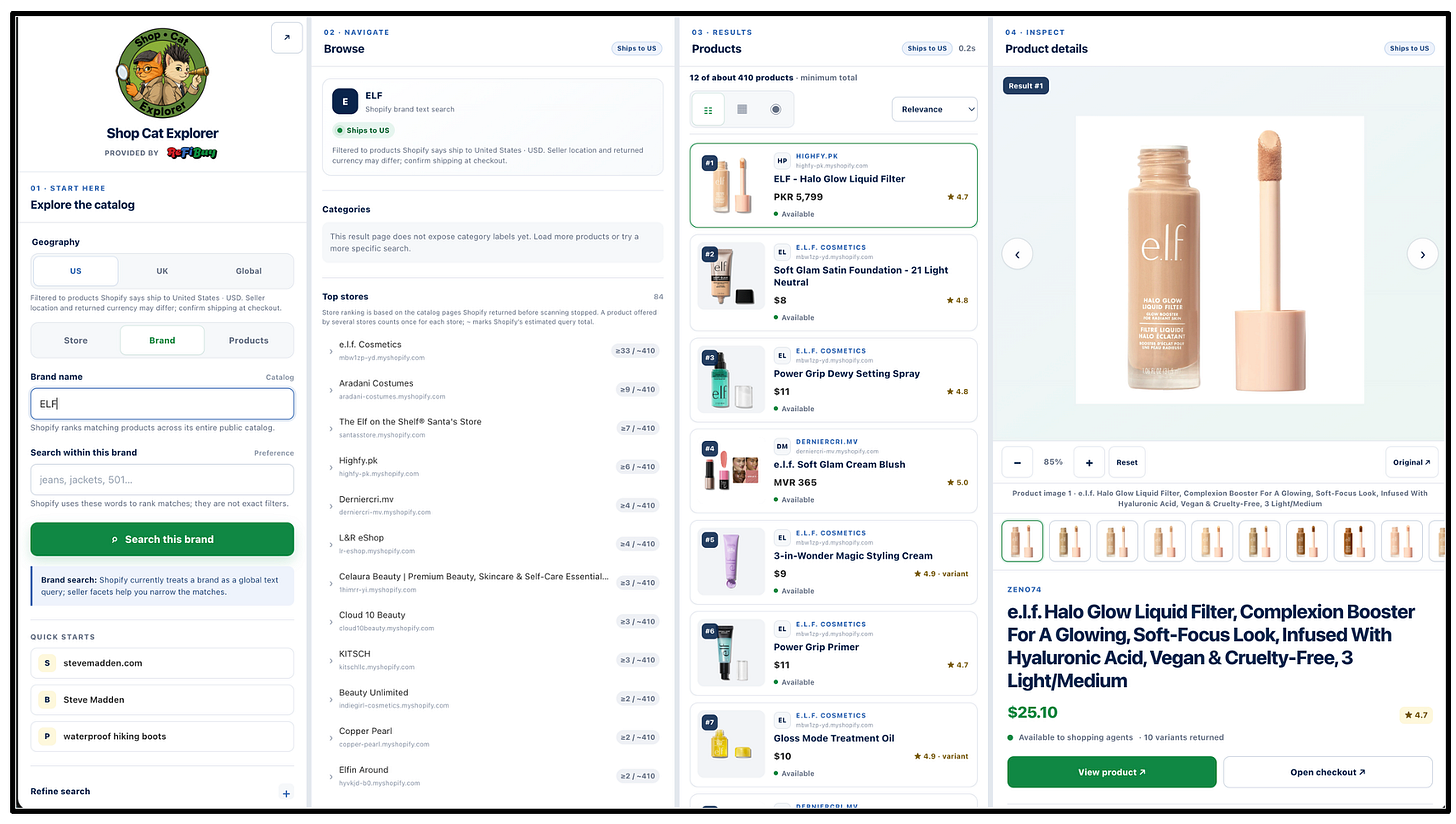
Task: Zoom out the product image with minus
Action: click(x=1017, y=462)
